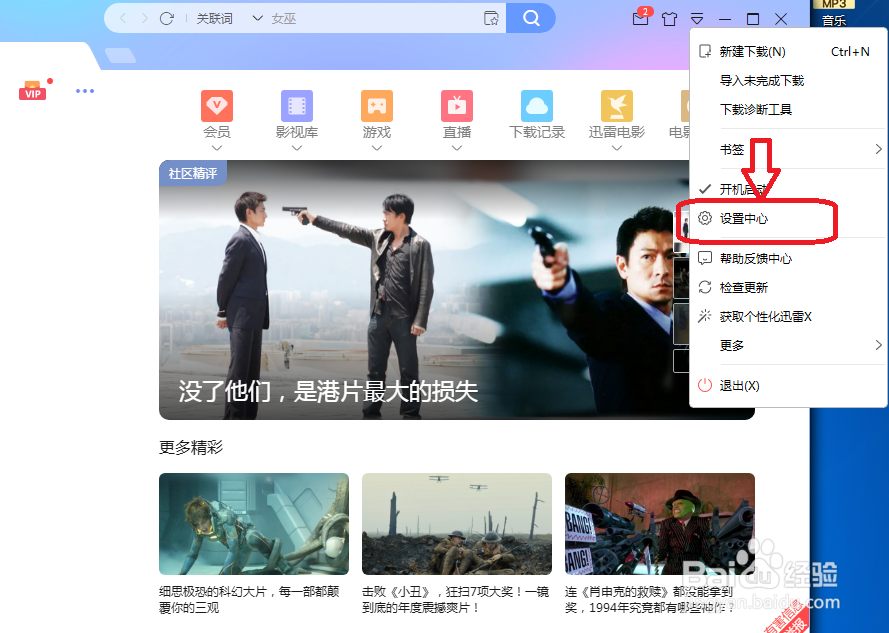889x633 pixels.
Task: Open the sci-fi movie thumbnail
Action: [x=254, y=524]
